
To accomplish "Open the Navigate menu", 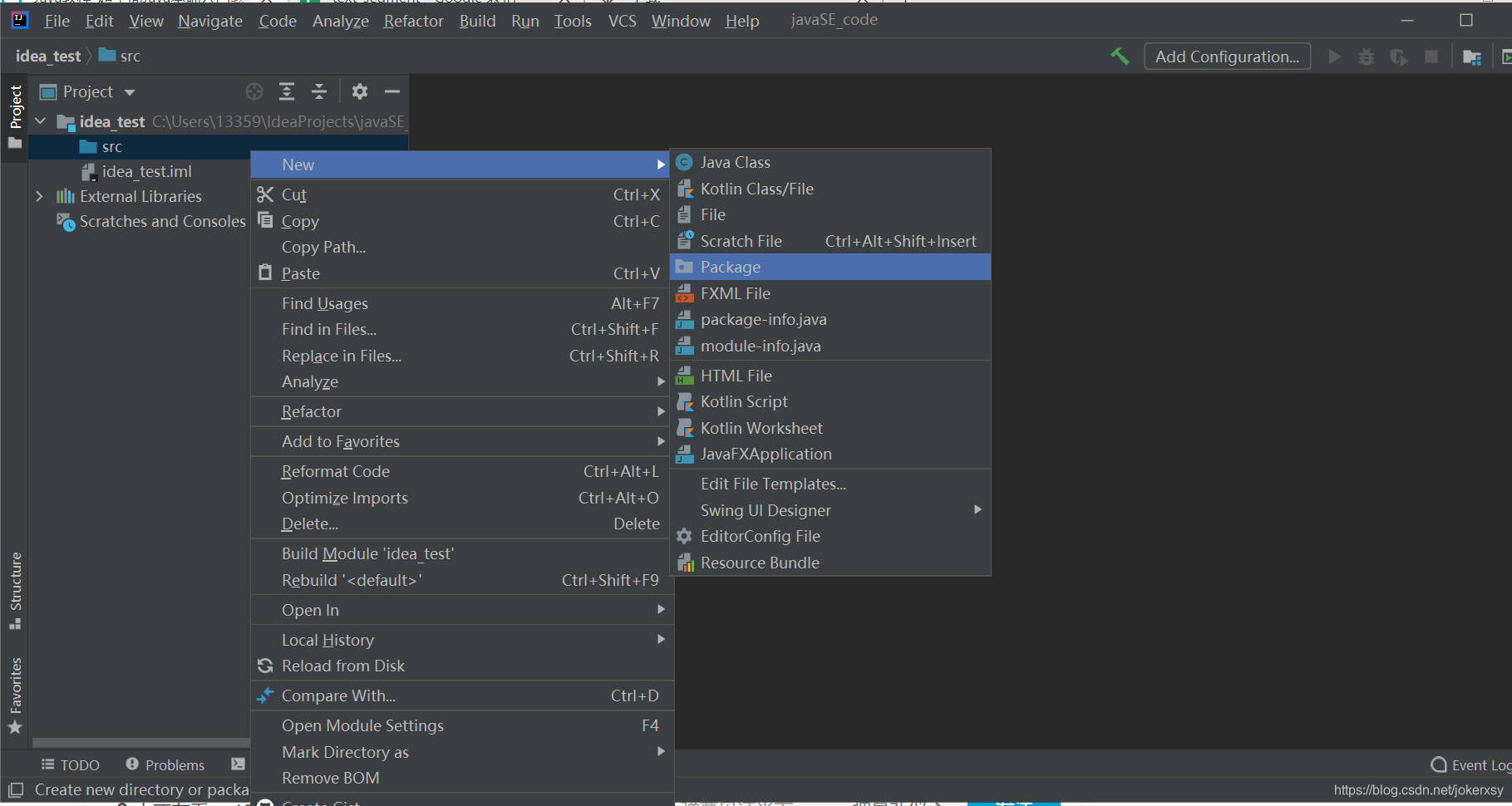I will (210, 21).
